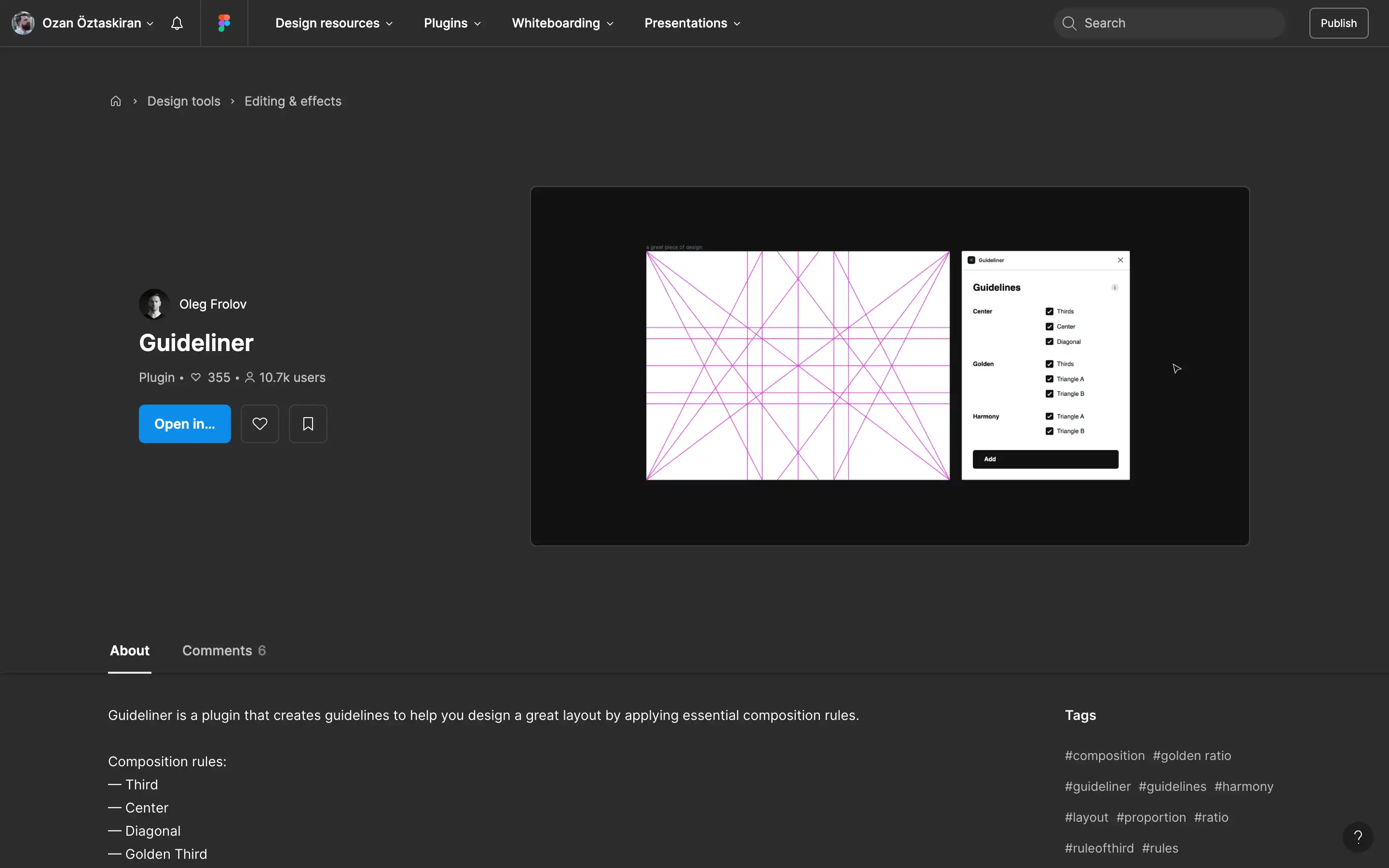Click the #composition tag

(1104, 756)
